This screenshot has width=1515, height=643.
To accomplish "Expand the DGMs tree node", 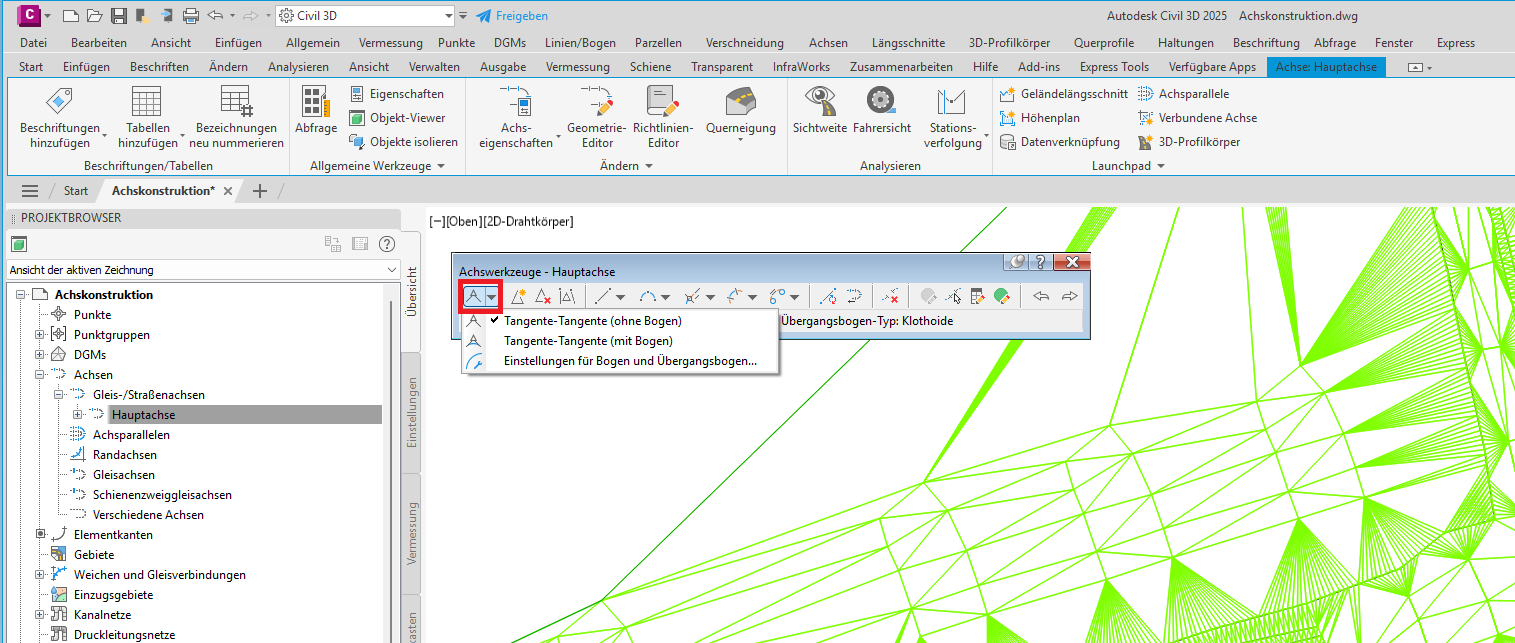I will coord(40,355).
